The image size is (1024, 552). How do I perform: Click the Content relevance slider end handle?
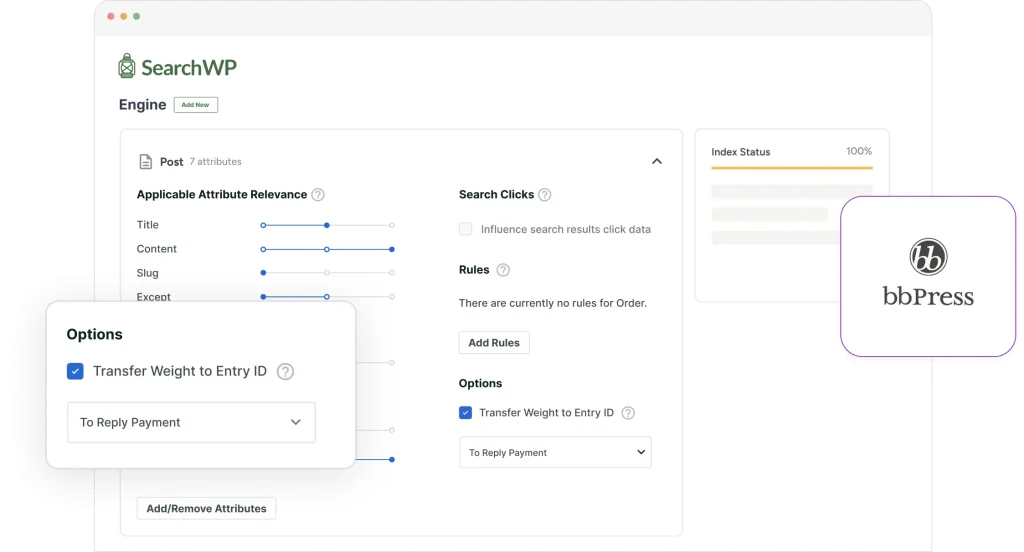tap(392, 250)
